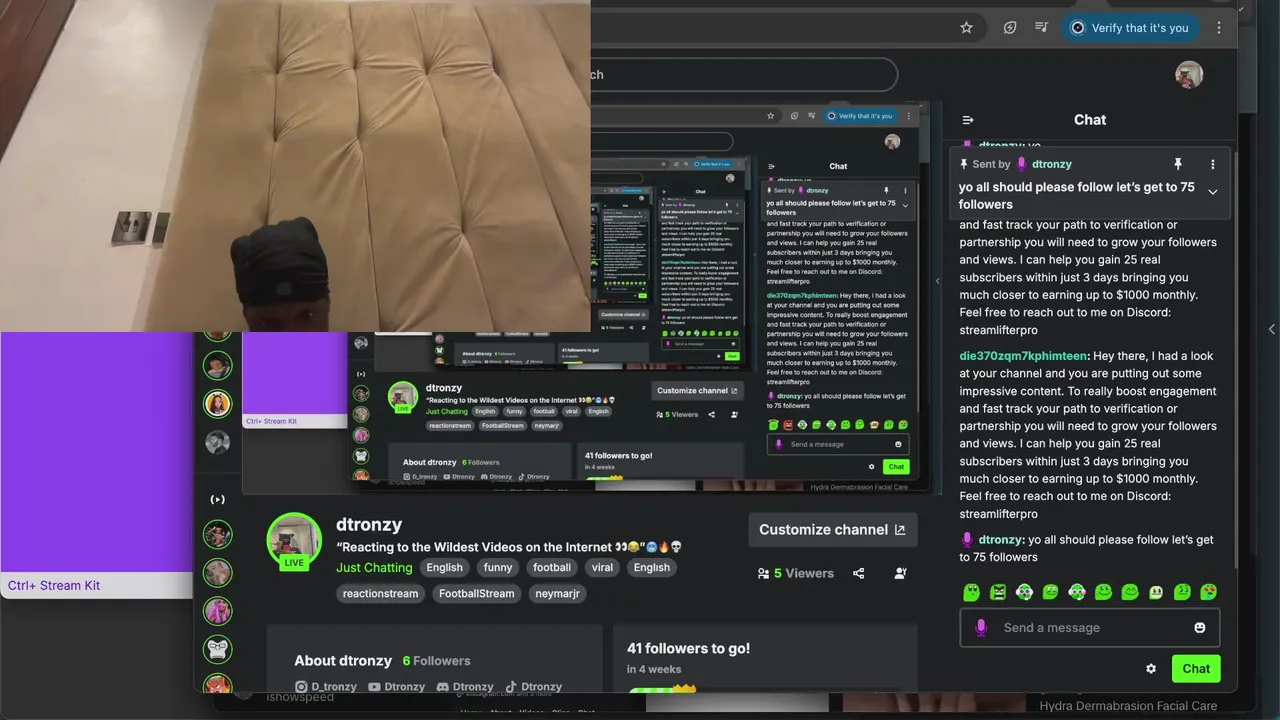Click the Send a message input field
This screenshot has height=720, width=1280.
click(1090, 628)
